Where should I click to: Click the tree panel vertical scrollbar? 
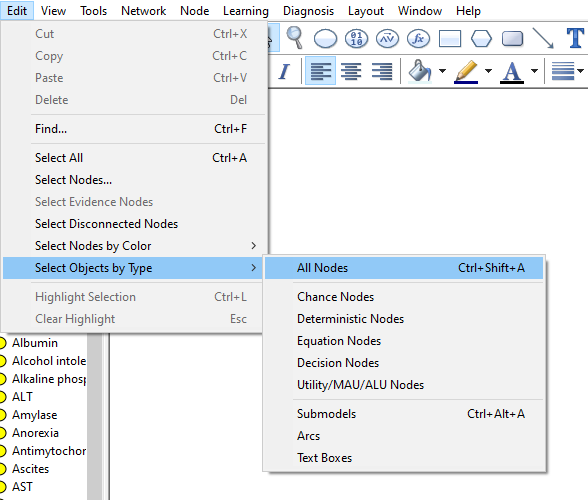[94, 416]
